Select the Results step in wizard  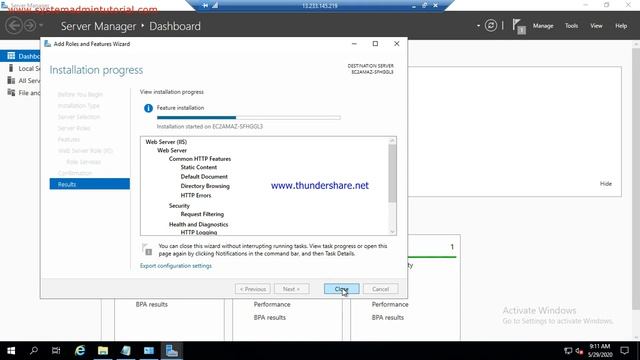pos(90,184)
